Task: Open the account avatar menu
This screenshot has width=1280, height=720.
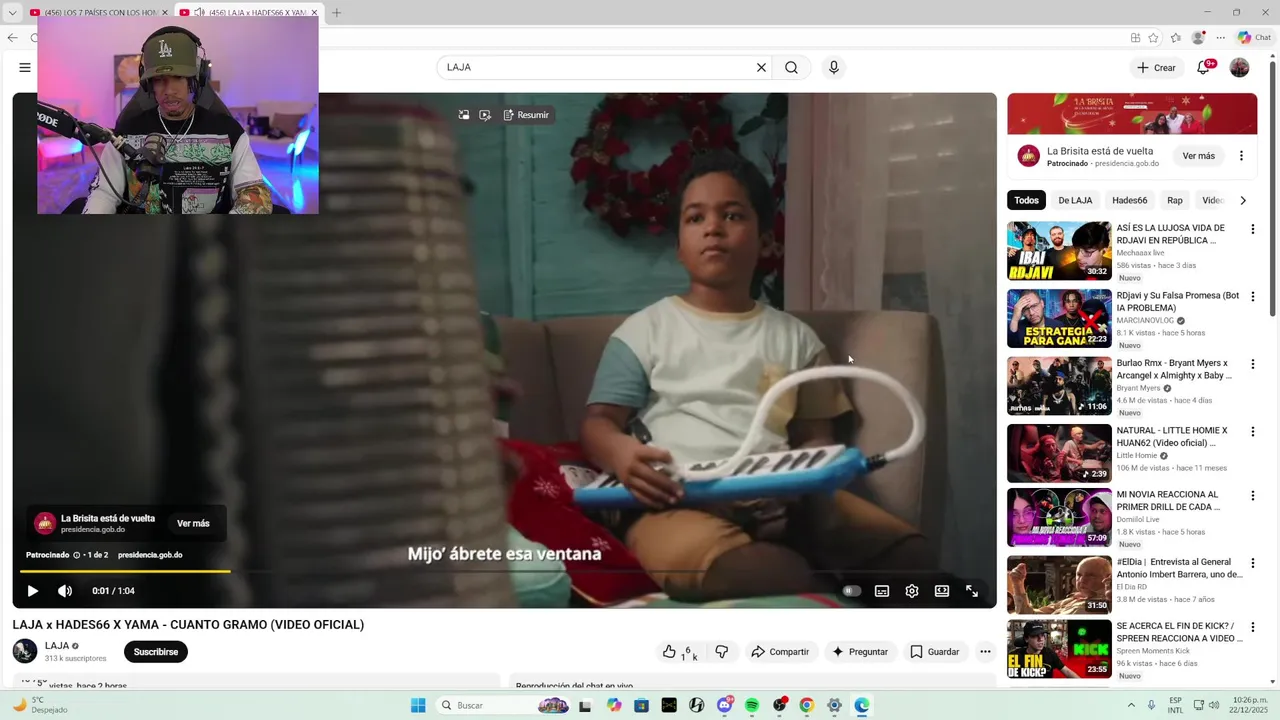Action: pyautogui.click(x=1239, y=68)
